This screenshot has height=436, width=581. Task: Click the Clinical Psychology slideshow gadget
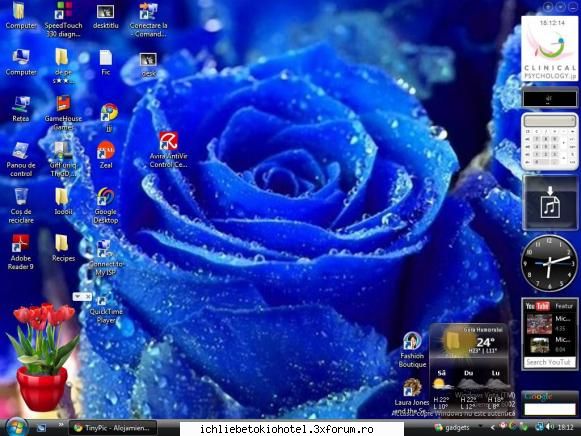[x=549, y=49]
